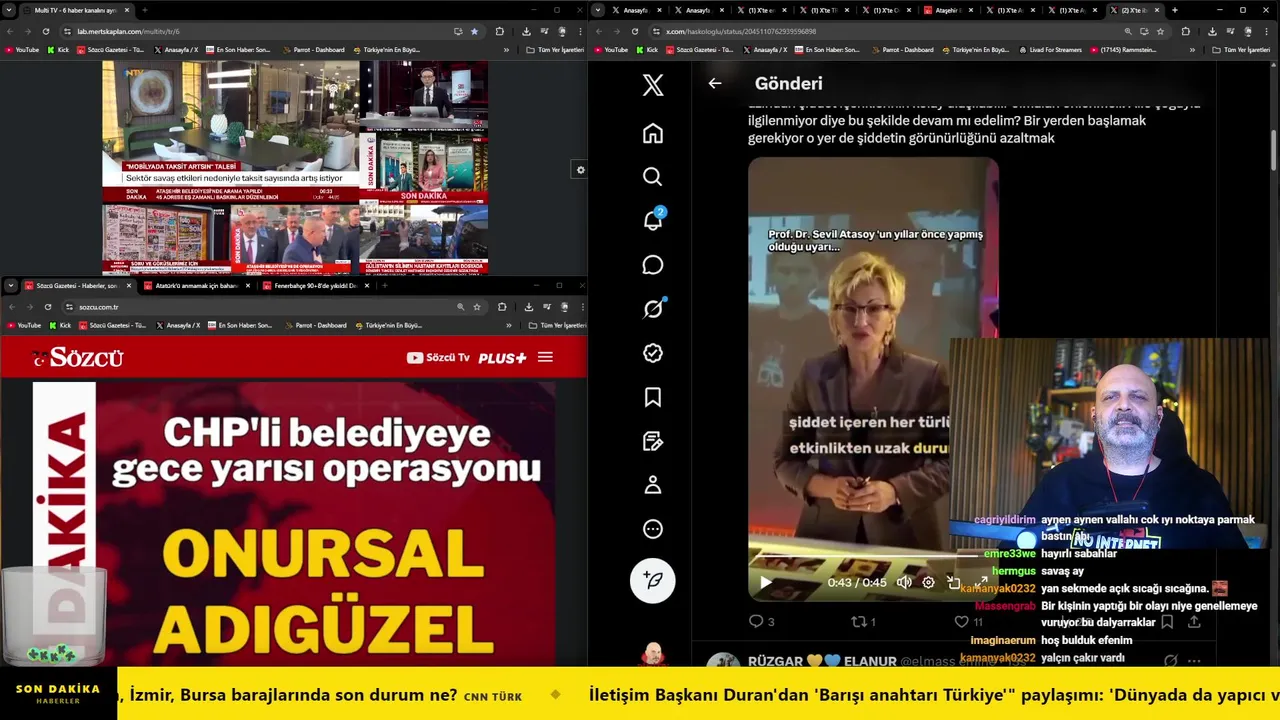Click the Sözcü PLUS+ button

[502, 357]
